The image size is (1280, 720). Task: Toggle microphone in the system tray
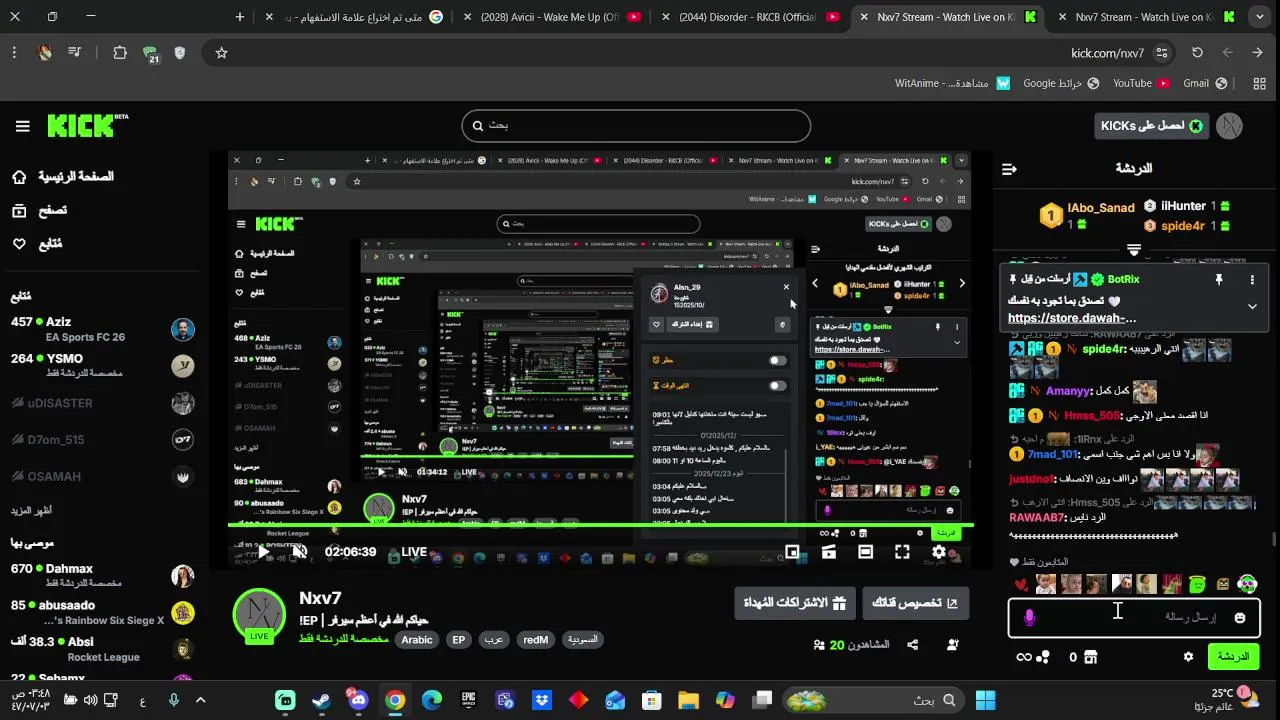coord(174,700)
